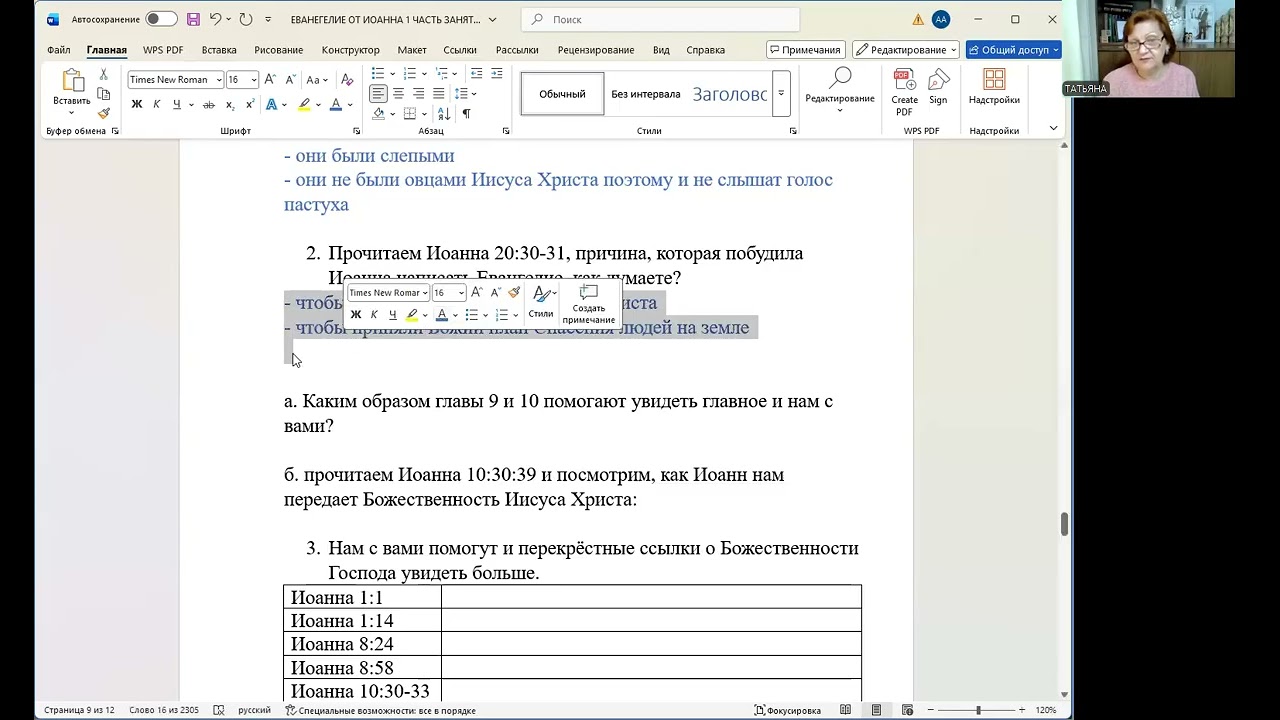Apply the Заголовок style
This screenshot has height=720, width=1280.
pos(730,94)
